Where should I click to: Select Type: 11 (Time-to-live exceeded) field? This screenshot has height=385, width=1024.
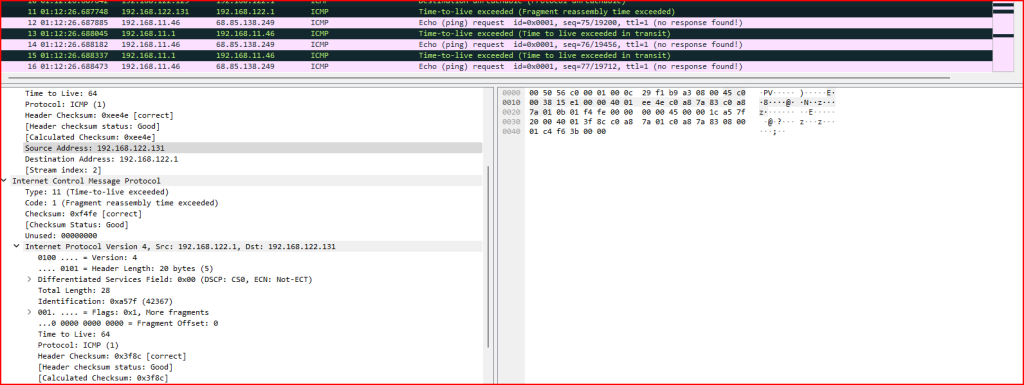tap(97, 192)
